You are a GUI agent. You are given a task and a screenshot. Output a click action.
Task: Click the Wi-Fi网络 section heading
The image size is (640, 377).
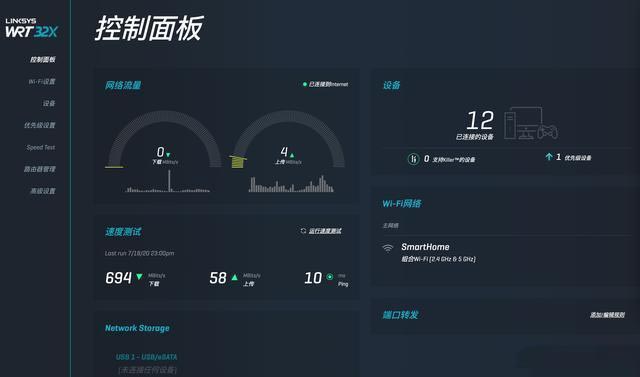pos(402,203)
